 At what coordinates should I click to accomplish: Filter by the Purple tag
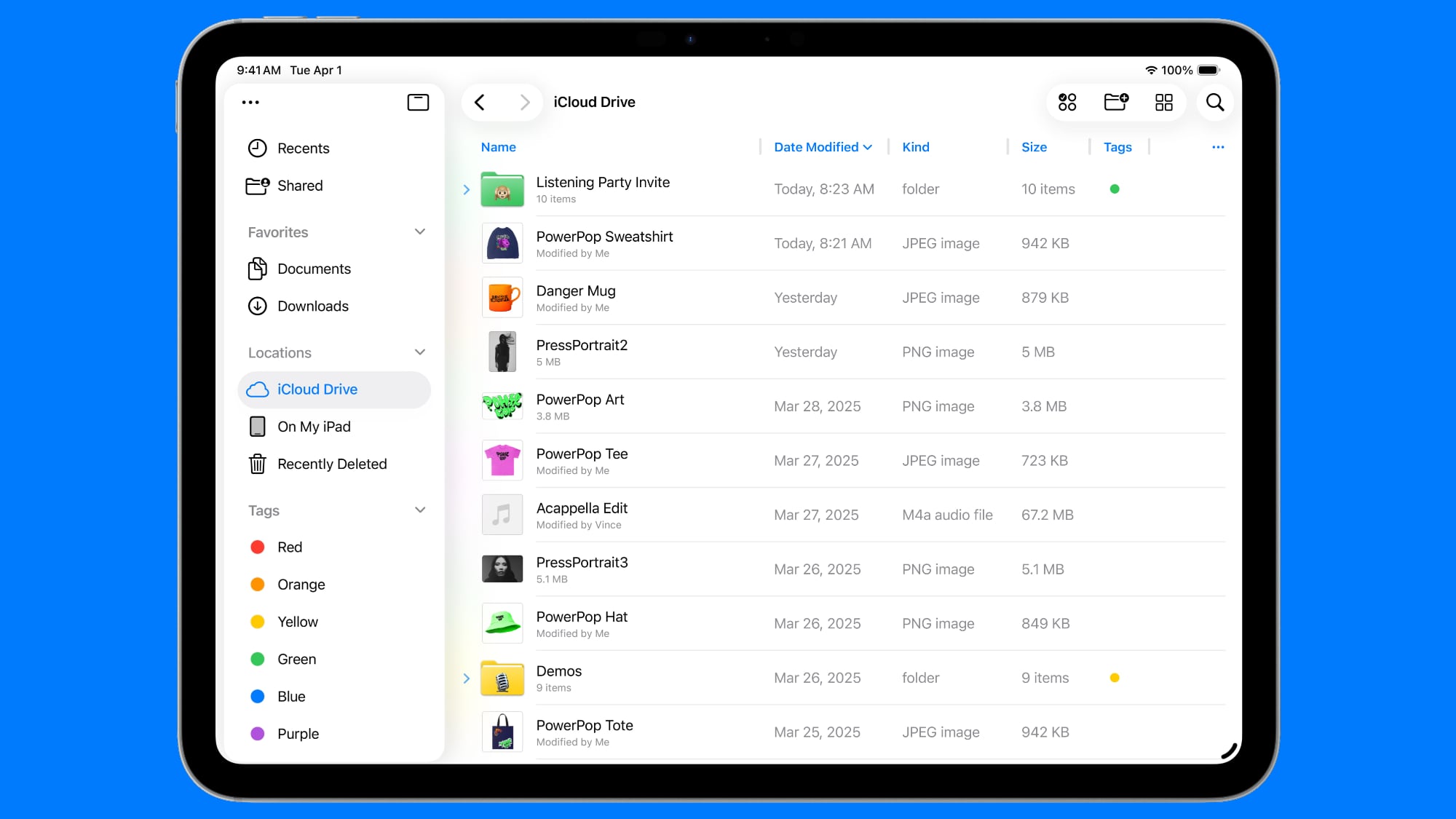tap(335, 734)
